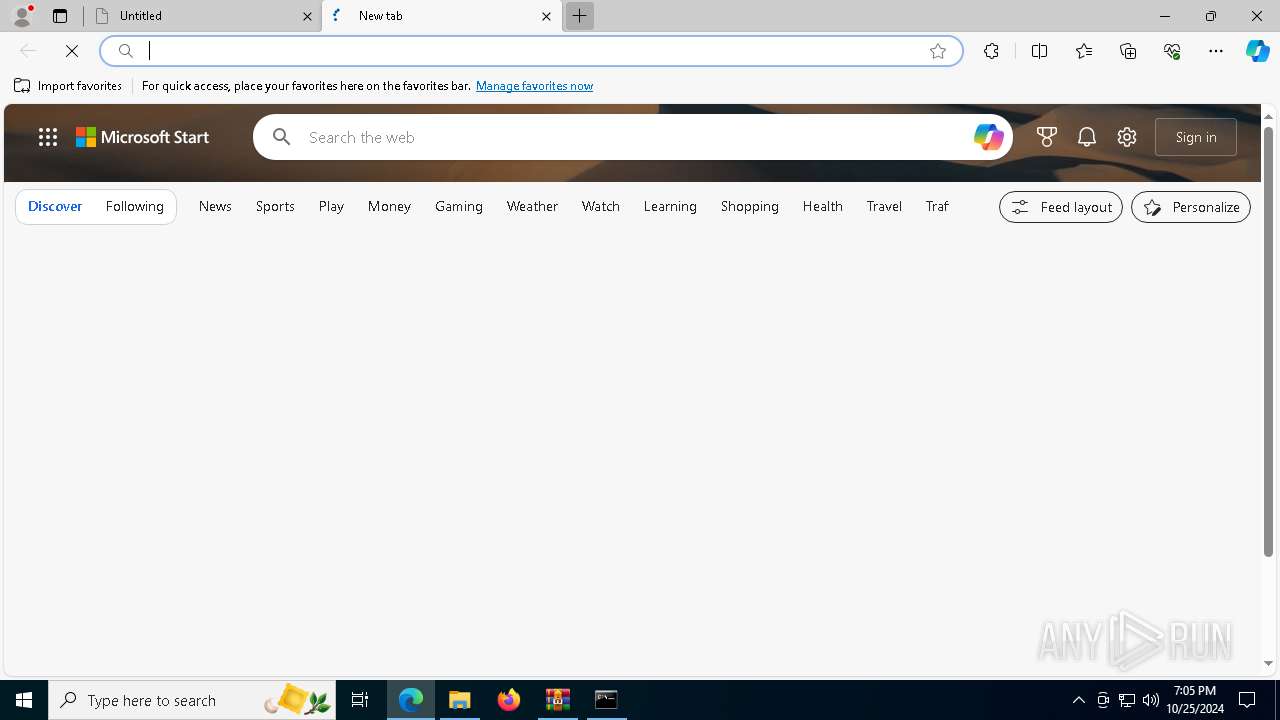The image size is (1280, 720).
Task: Click Import favorites
Action: click(68, 86)
